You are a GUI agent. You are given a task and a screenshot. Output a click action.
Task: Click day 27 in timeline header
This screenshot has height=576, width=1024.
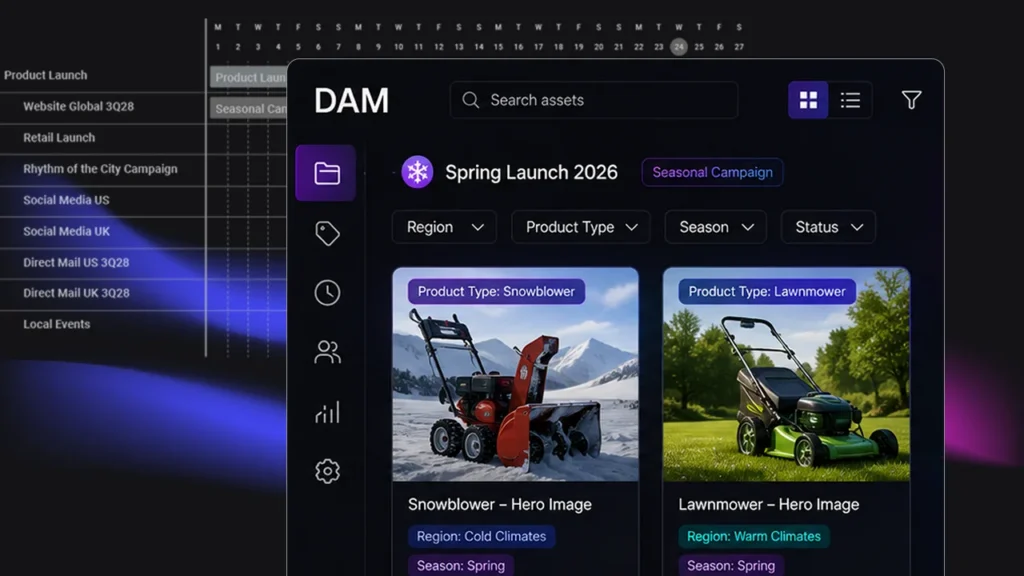(739, 47)
